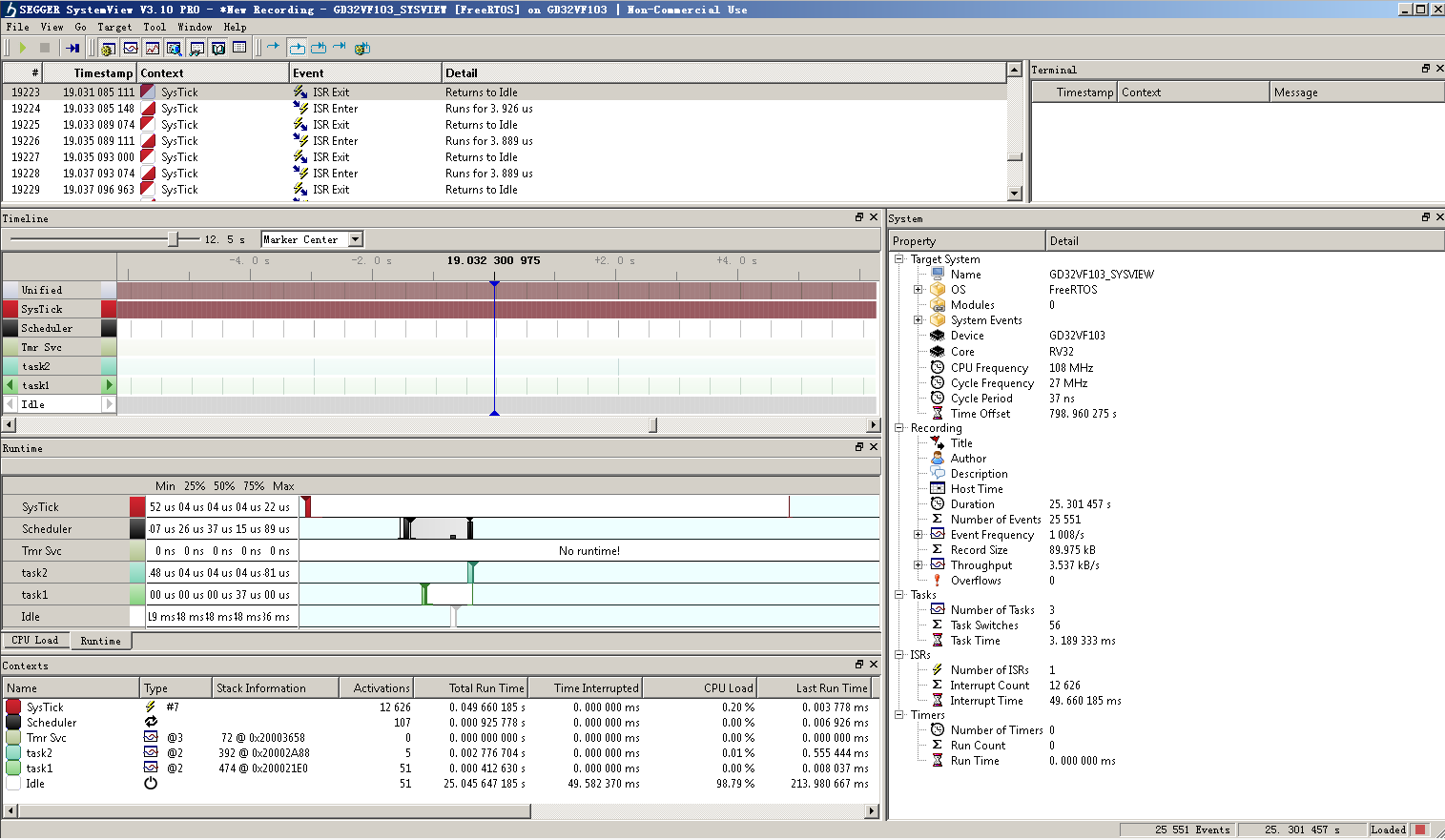
Task: Click the blue timeline cursor marker top
Action: point(494,283)
